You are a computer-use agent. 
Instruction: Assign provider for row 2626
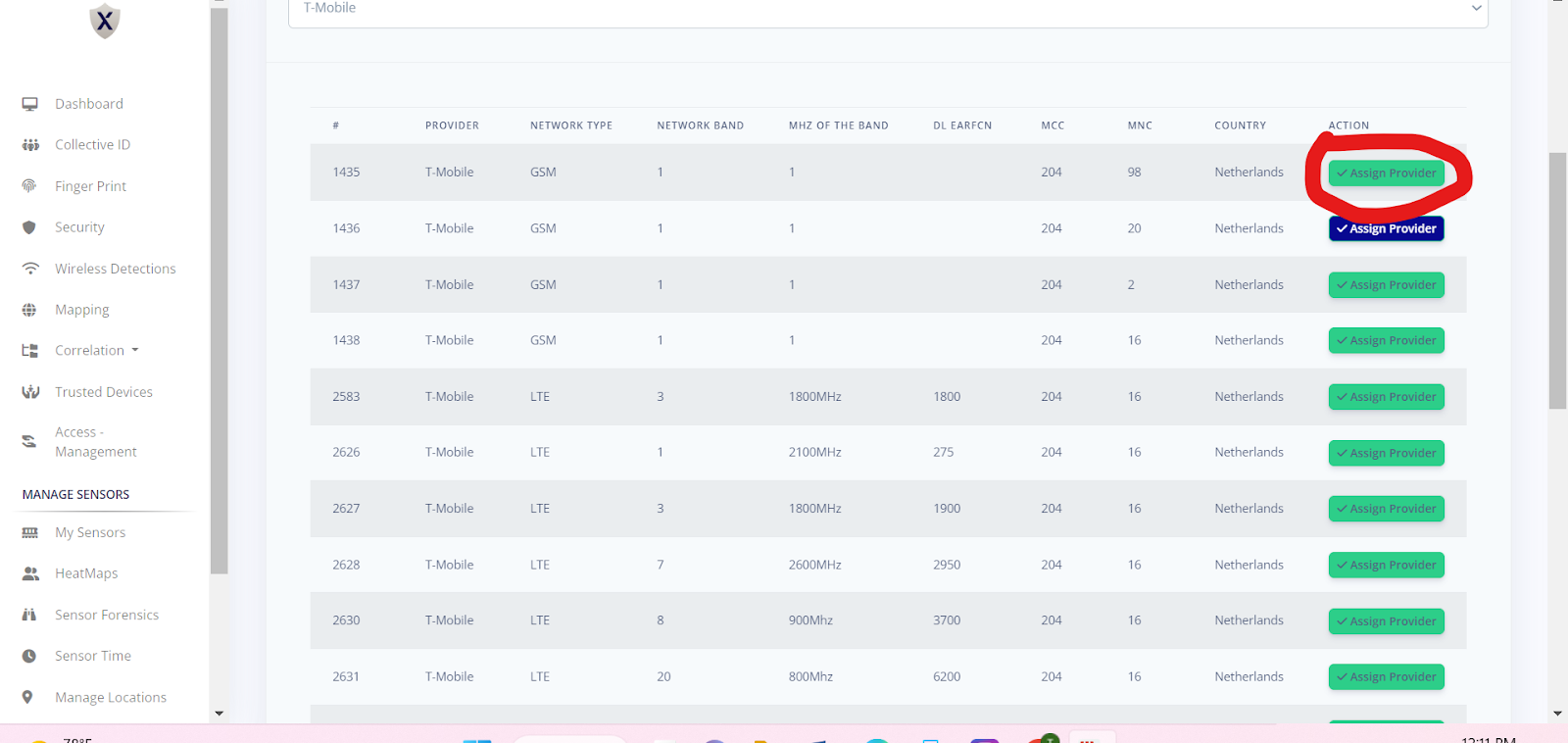[1386, 453]
